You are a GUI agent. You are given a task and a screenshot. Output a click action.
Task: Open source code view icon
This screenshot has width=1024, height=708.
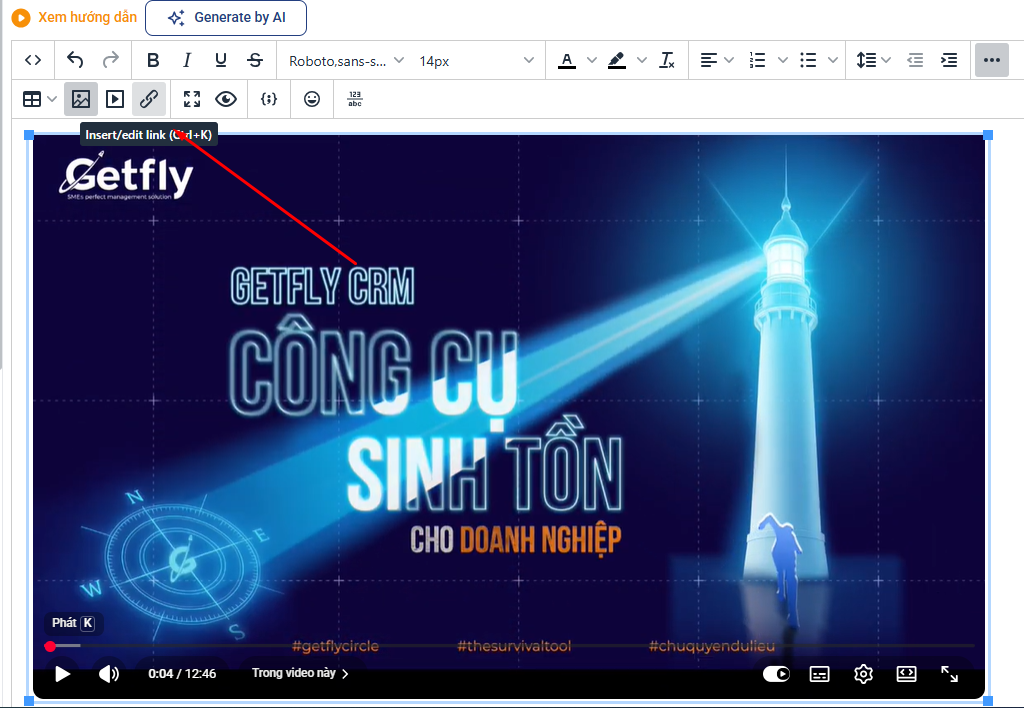(33, 60)
